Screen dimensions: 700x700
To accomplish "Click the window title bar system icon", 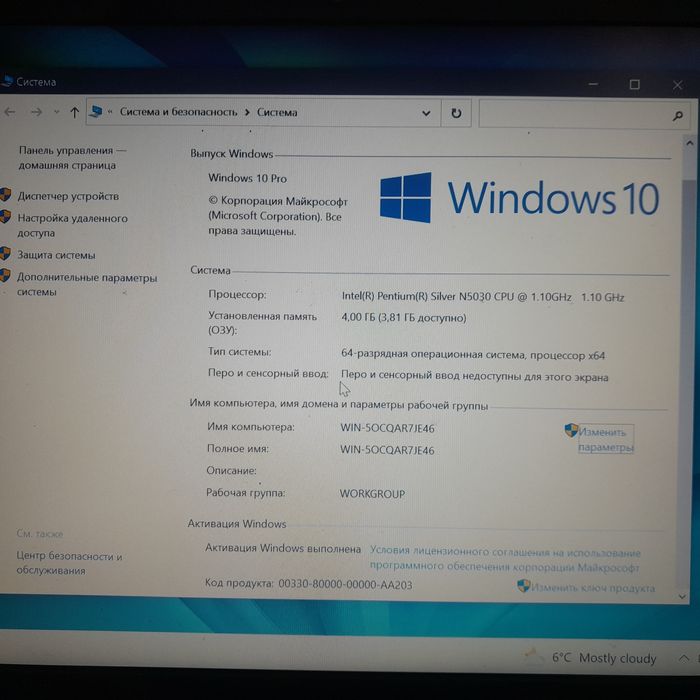I will (x=6, y=81).
